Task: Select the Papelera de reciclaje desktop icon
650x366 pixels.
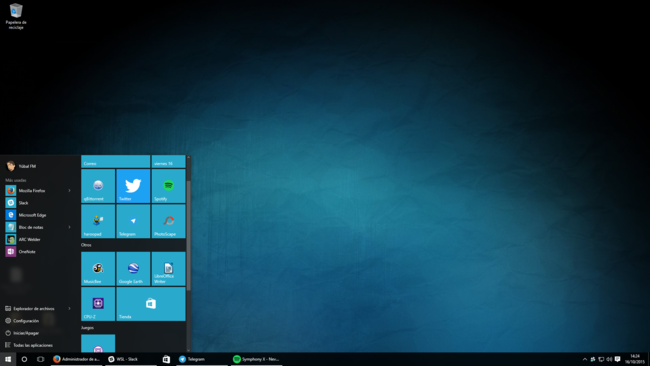Action: tap(16, 16)
